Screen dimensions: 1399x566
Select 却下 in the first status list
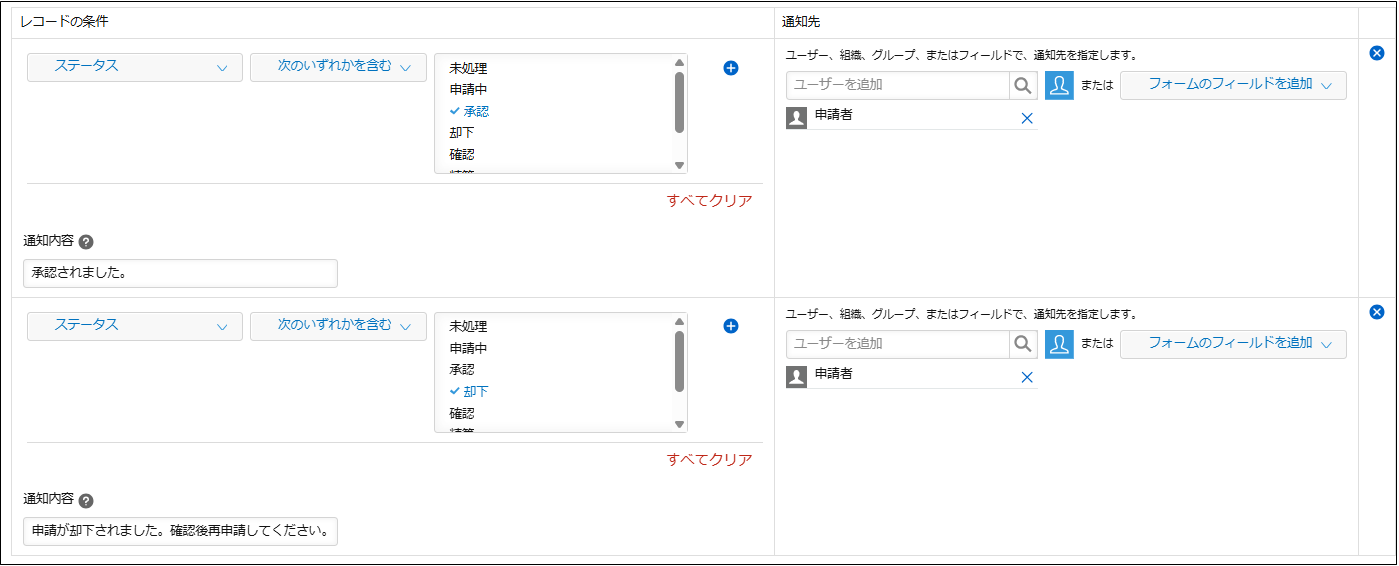coord(462,133)
